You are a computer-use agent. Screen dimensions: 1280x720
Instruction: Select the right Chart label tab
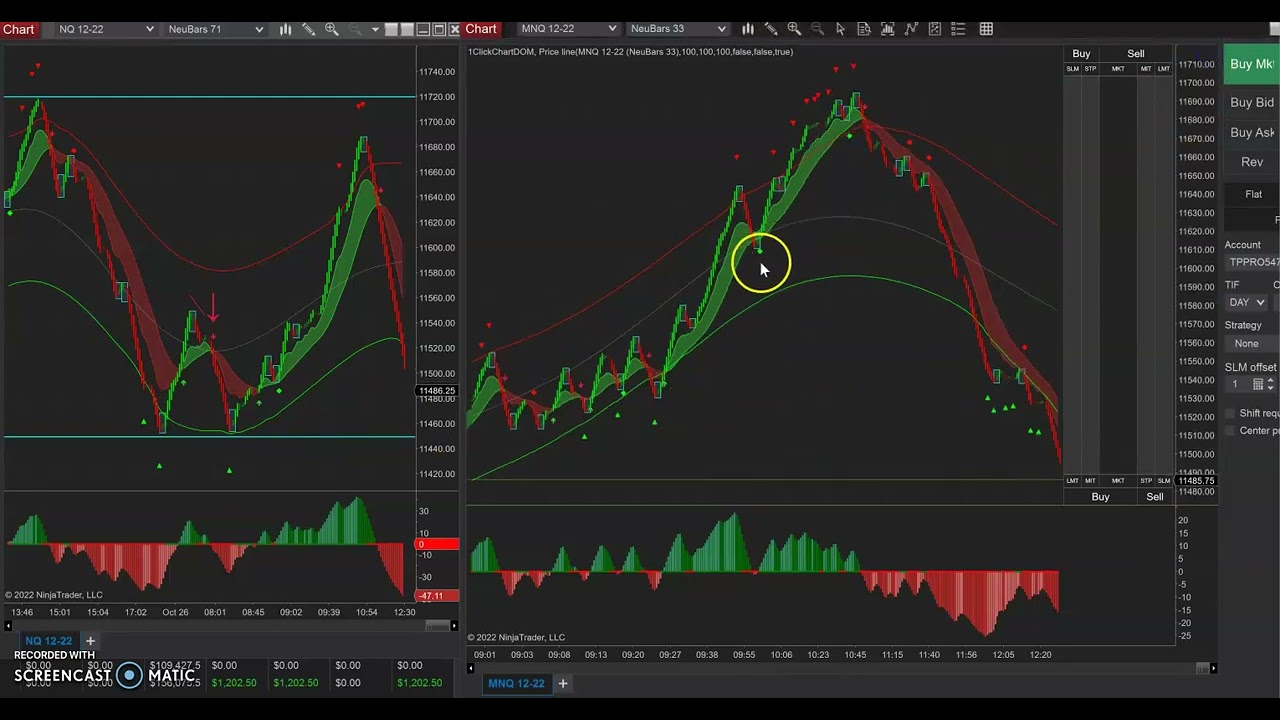point(481,29)
